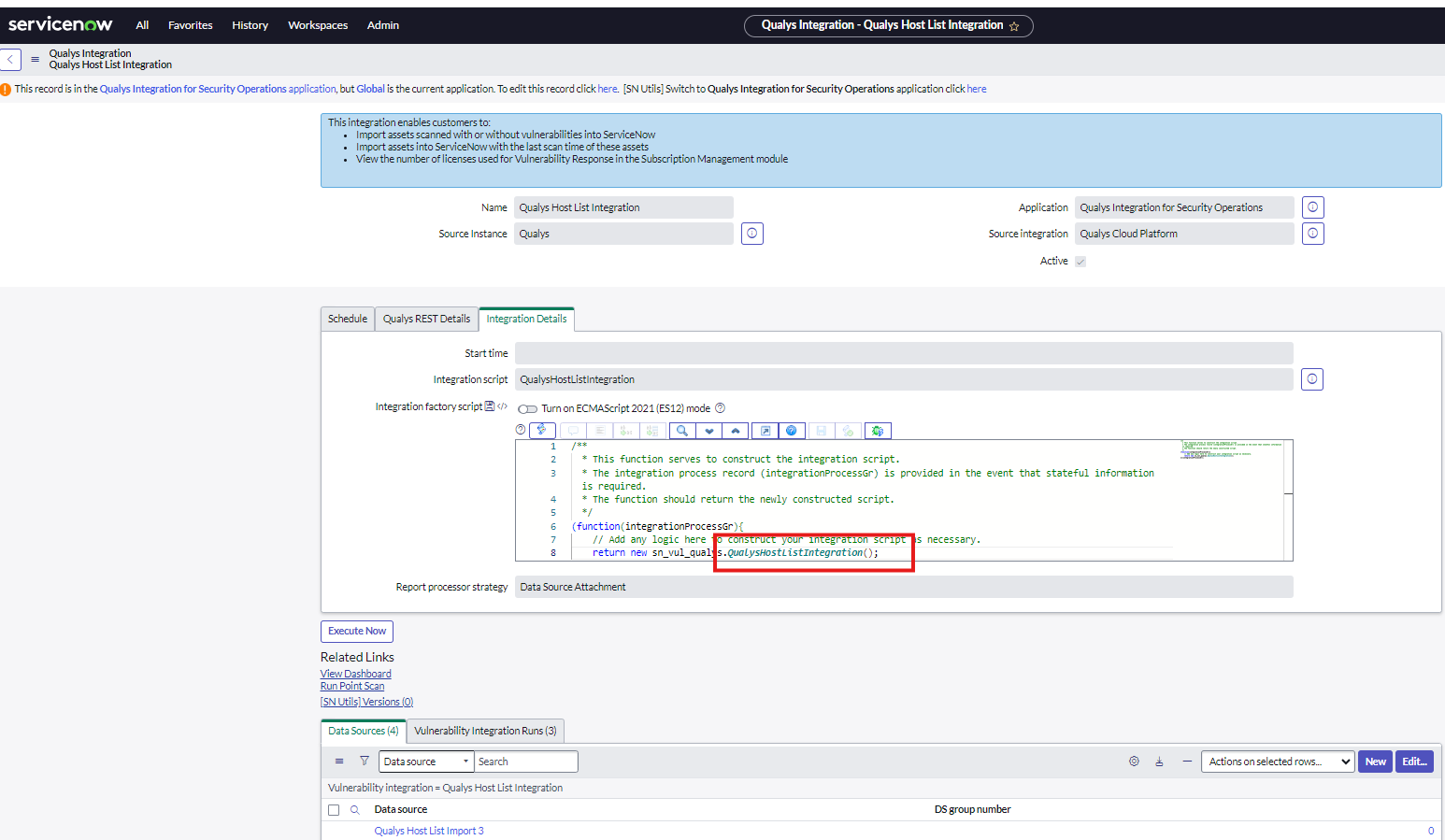
Task: Toggle ECMAScript 2021 (ES12) mode switch
Action: [528, 408]
